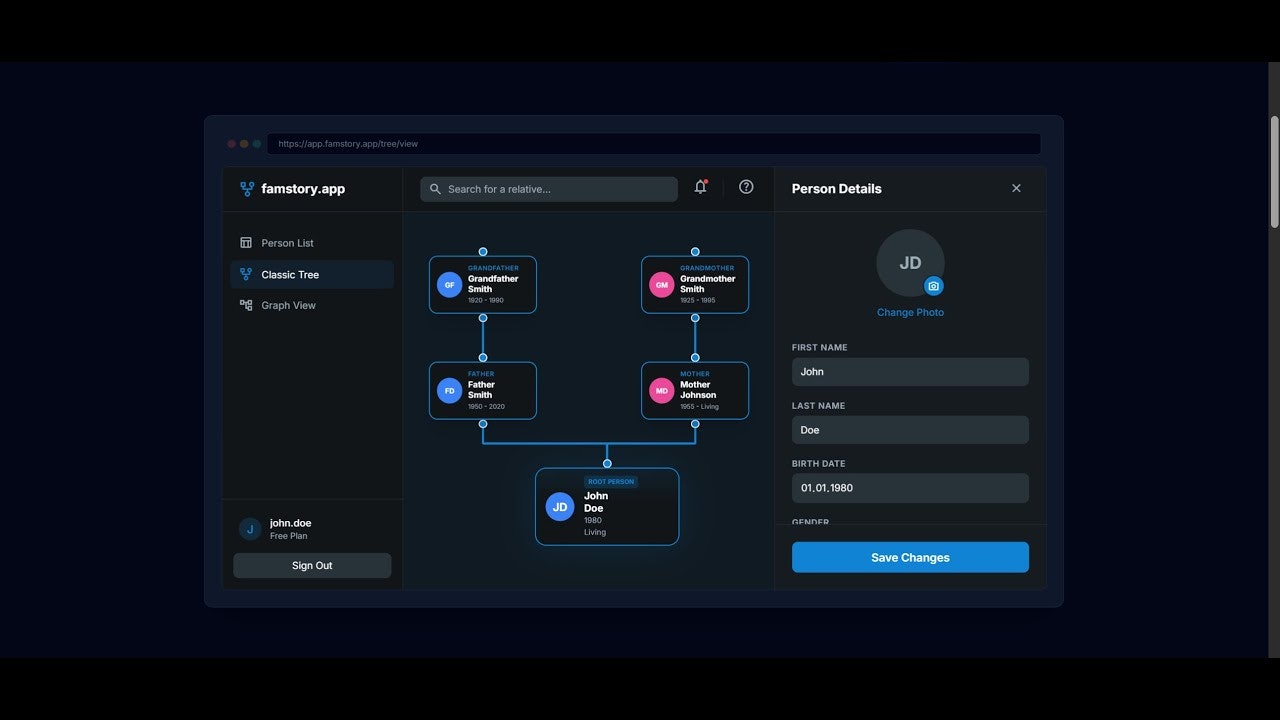Screen dimensions: 1280x720
Task: Select the Grandfather Smith card
Action: pyautogui.click(x=483, y=285)
